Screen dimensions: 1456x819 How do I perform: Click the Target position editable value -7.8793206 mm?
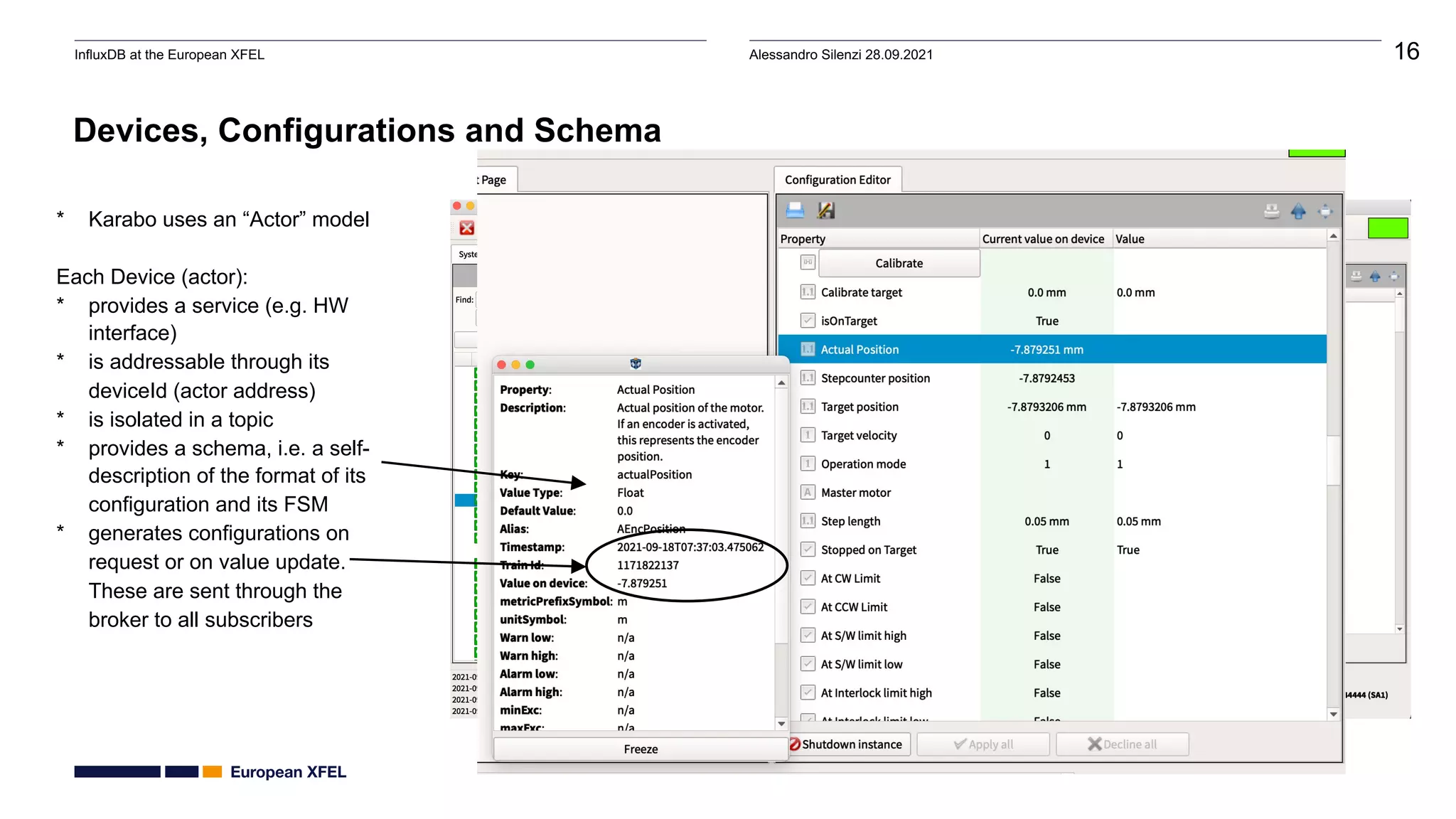point(1156,407)
